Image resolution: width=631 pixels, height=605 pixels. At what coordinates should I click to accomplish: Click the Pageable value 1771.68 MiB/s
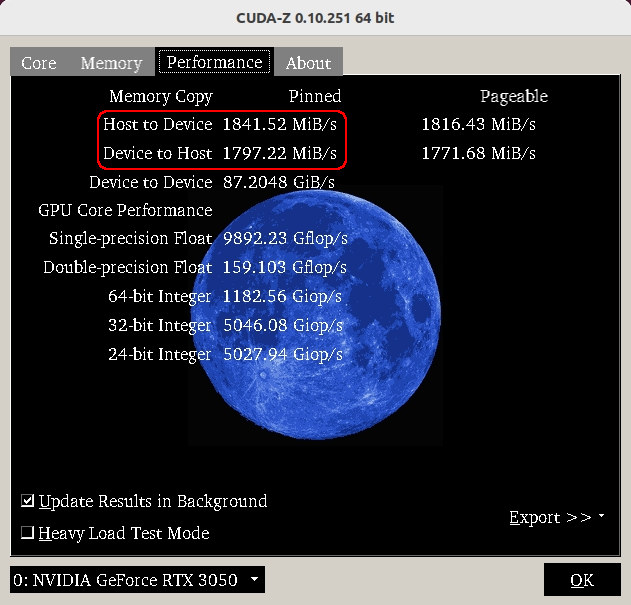(478, 153)
